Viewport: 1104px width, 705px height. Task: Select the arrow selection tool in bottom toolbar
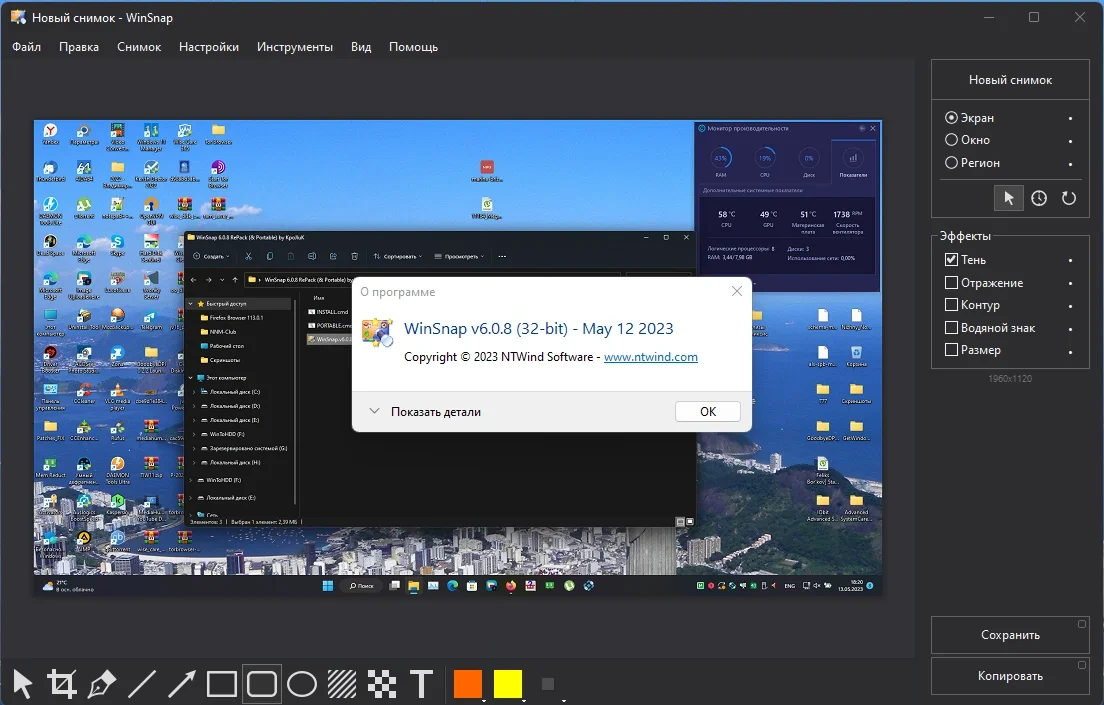[x=23, y=684]
